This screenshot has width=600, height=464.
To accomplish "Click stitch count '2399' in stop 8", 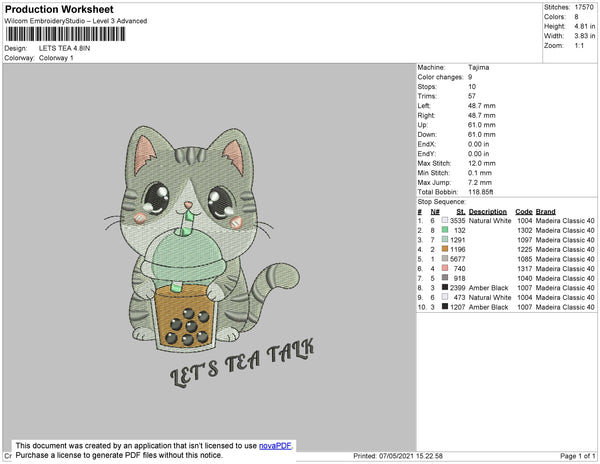I will 457,288.
